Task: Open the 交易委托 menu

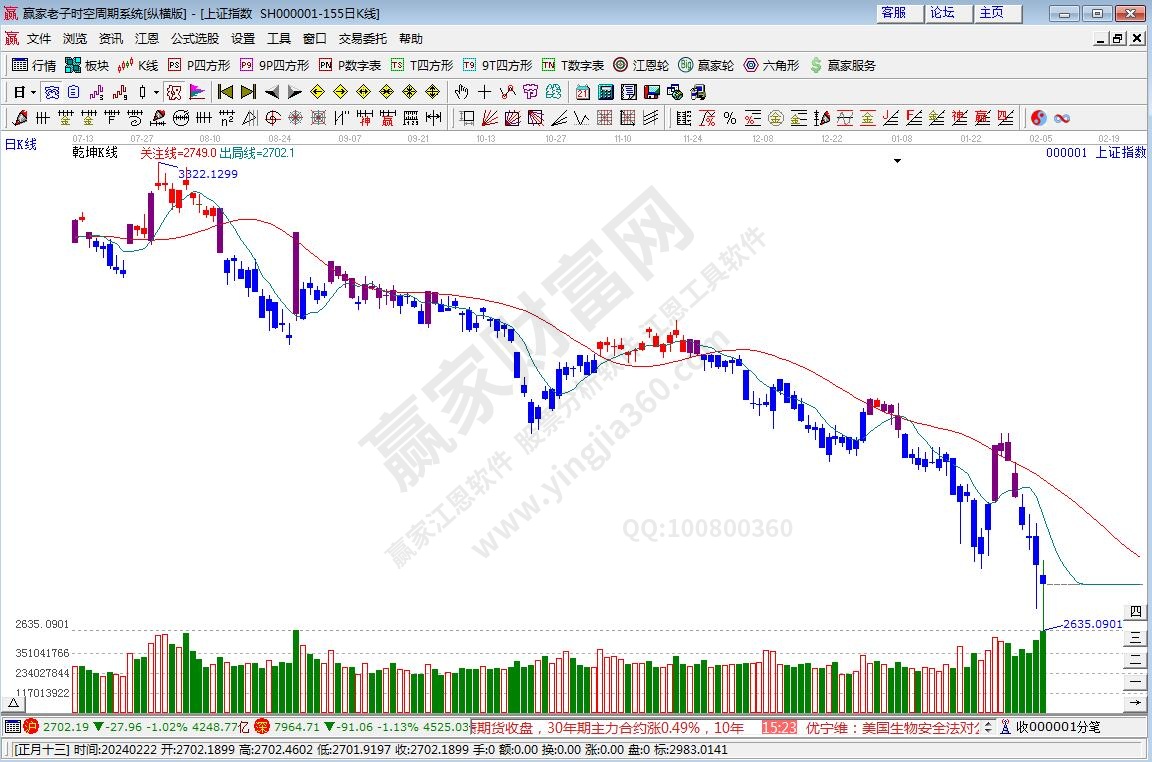Action: pyautogui.click(x=362, y=39)
